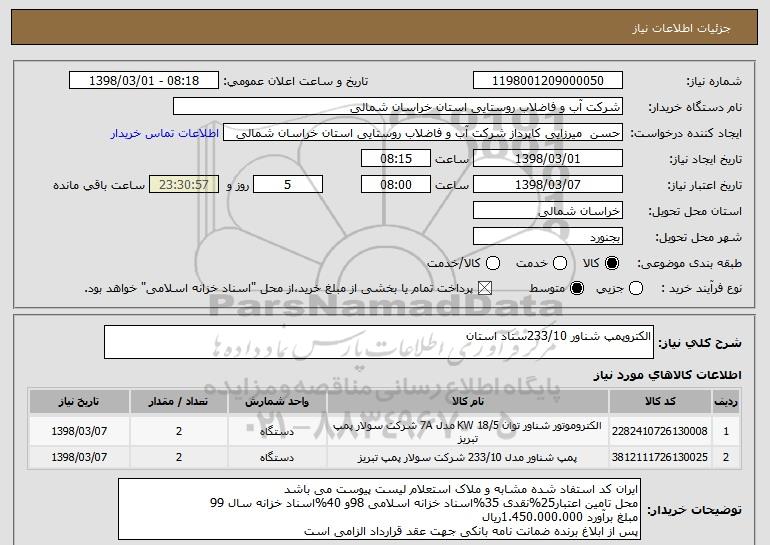The image size is (770, 545).
Task: Click the واحد شمارش column header
Action: 277,402
